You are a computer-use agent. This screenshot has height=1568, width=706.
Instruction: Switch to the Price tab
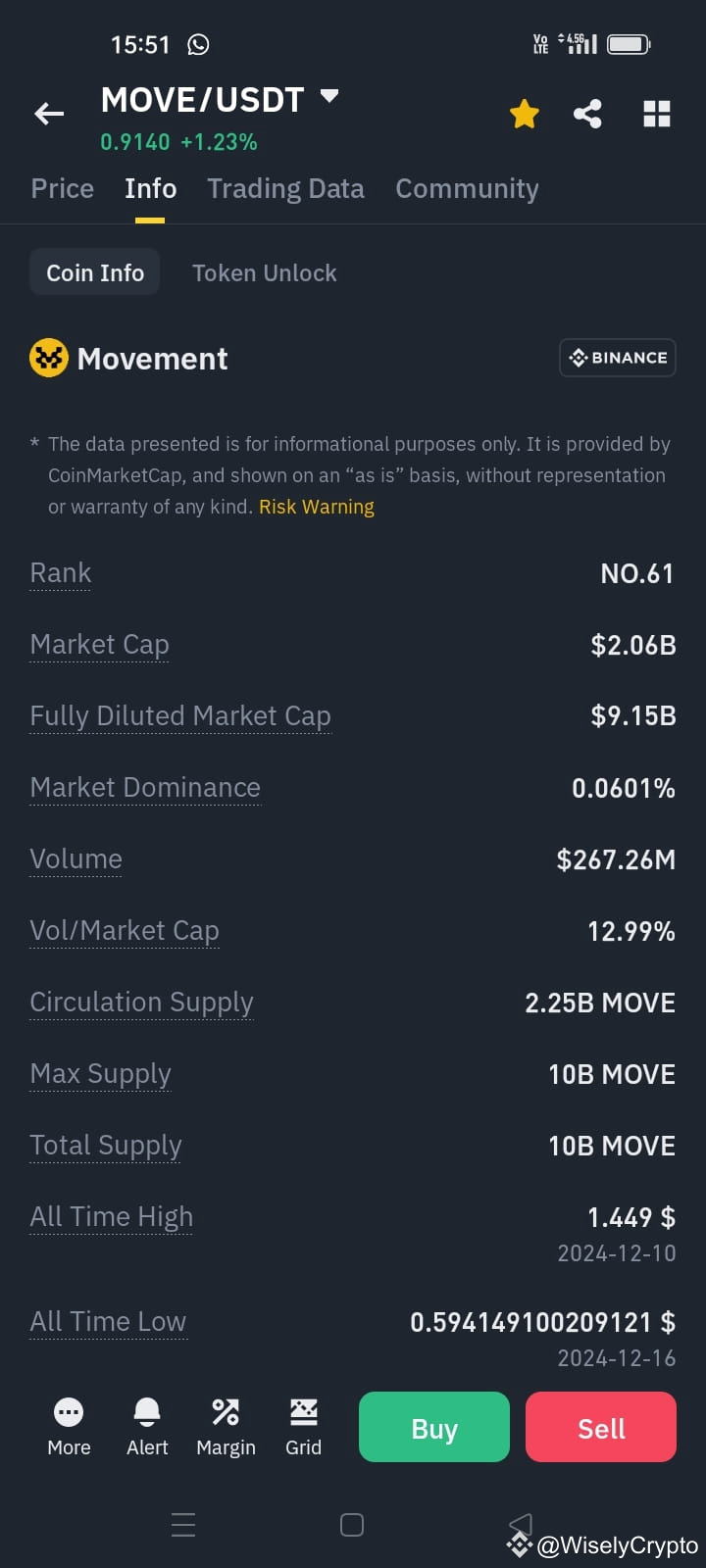pos(63,188)
